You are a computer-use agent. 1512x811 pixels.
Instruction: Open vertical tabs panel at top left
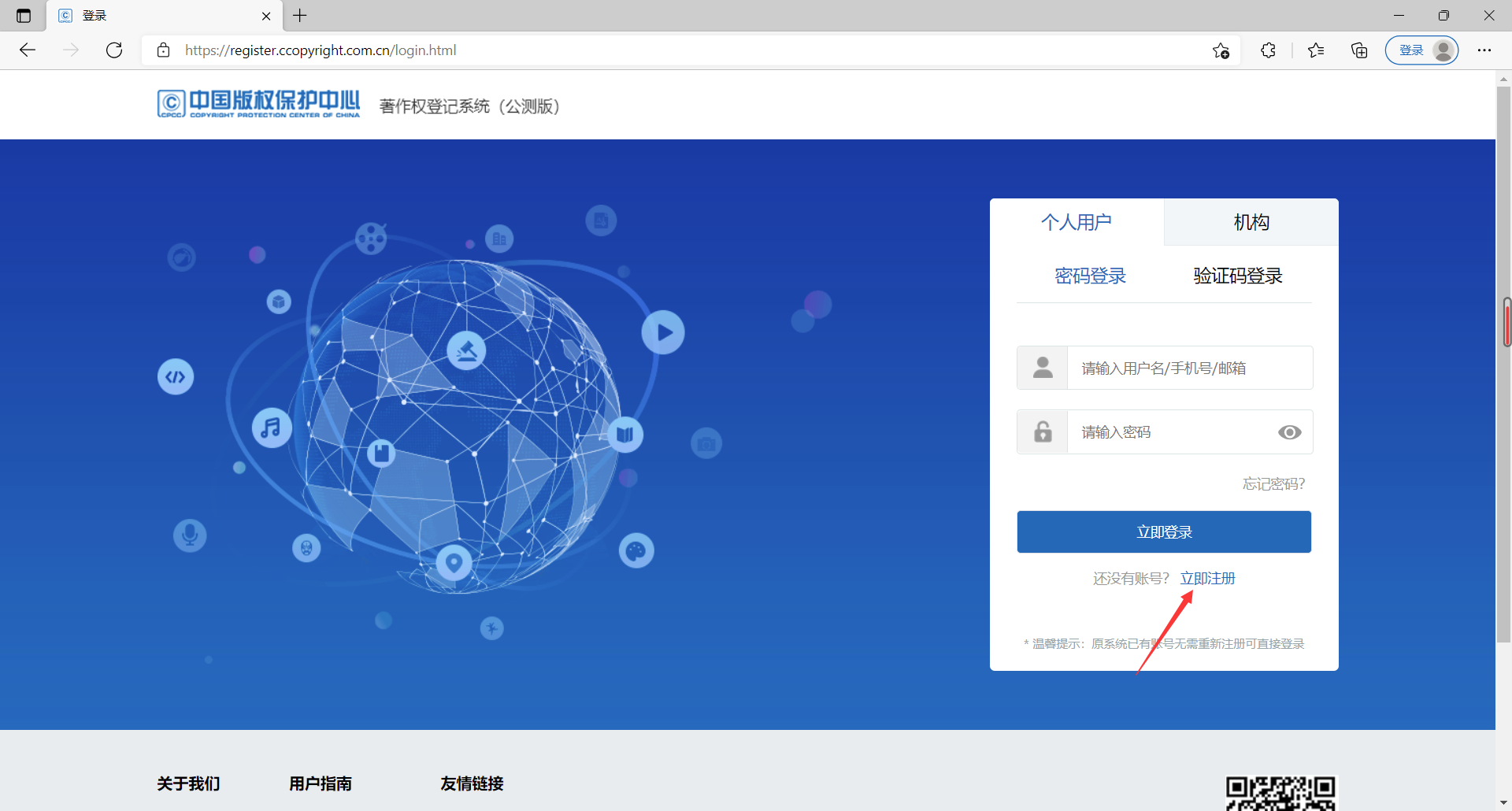coord(23,15)
